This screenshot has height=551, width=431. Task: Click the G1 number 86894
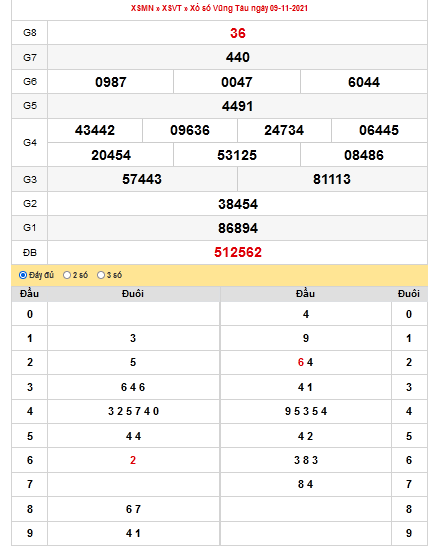(x=238, y=228)
